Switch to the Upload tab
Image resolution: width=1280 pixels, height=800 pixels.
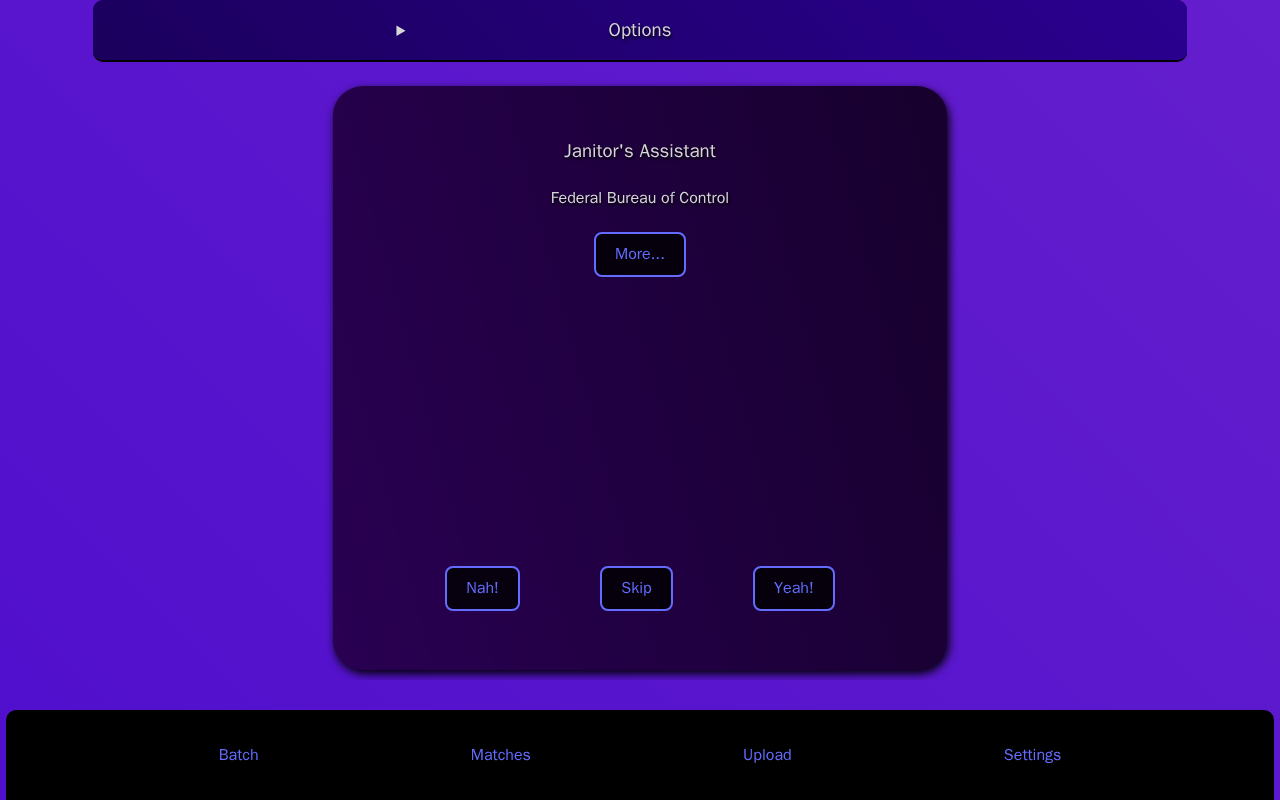coord(767,755)
